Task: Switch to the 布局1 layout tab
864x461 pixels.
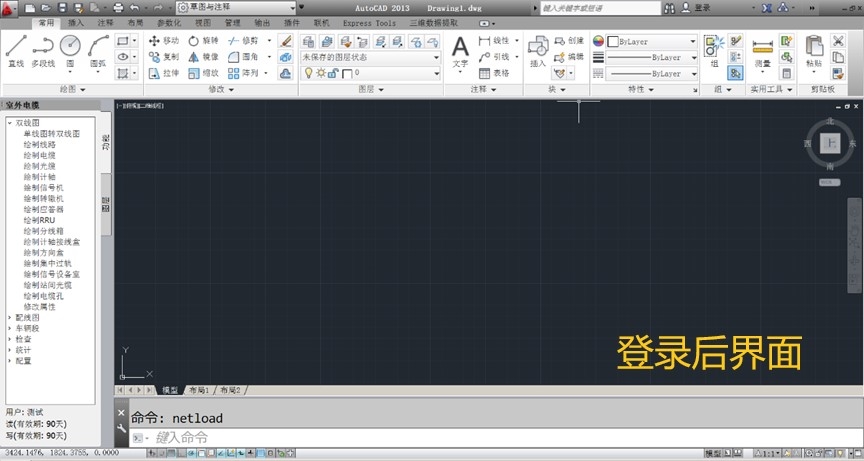Action: click(x=199, y=390)
